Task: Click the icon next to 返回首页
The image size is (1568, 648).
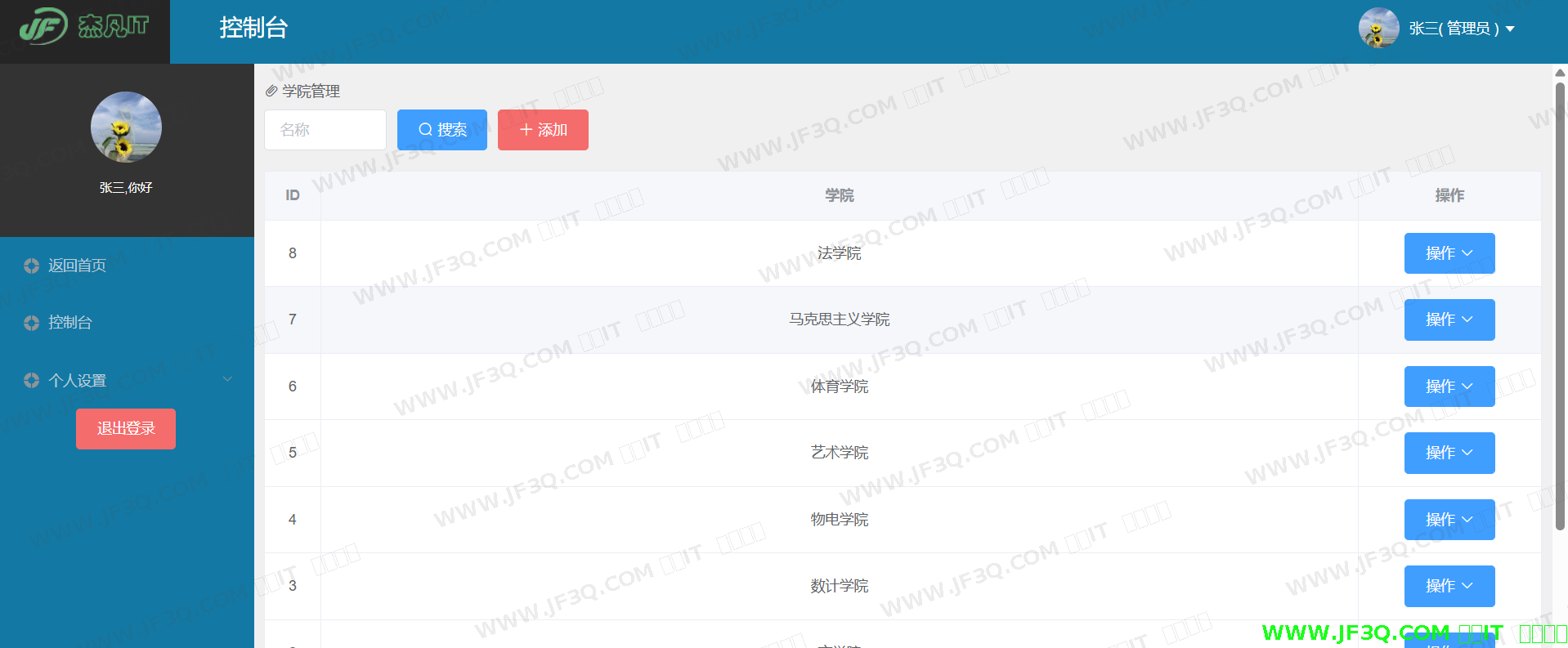Action: pos(32,266)
